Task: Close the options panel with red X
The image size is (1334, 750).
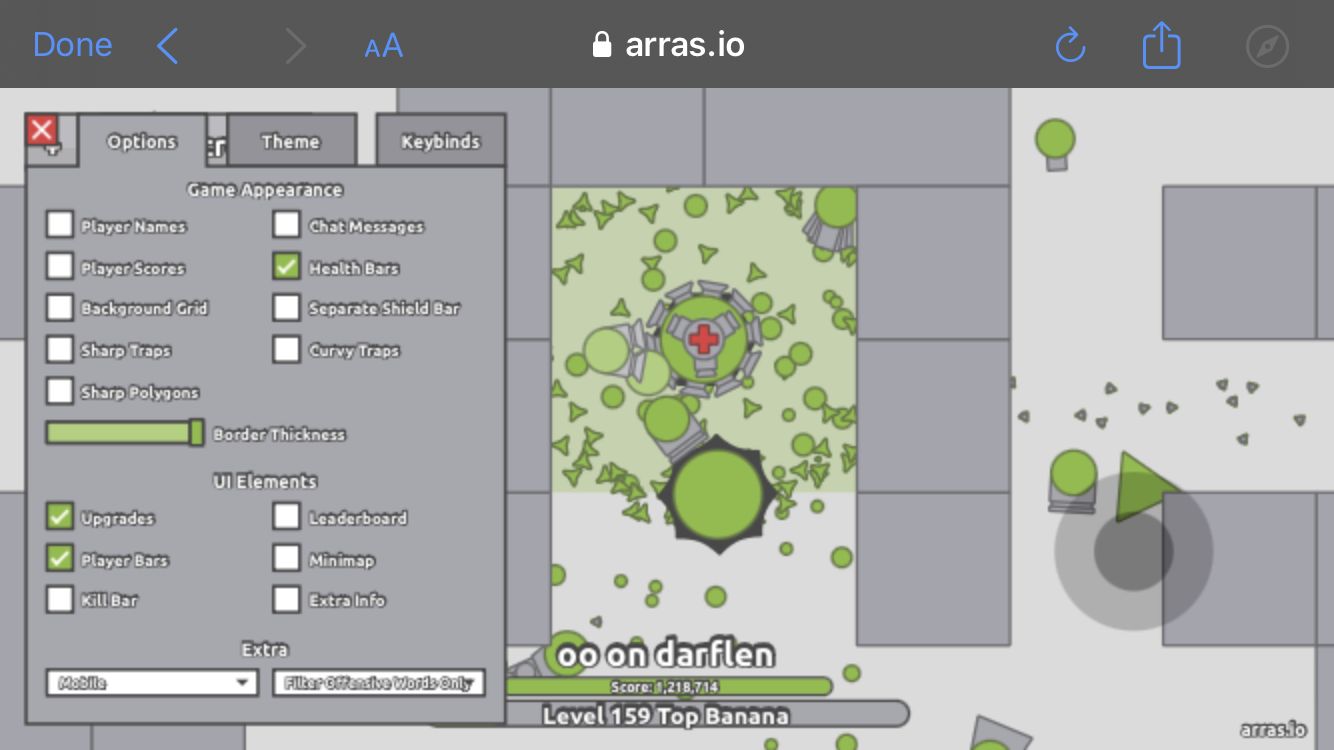Action: 41,129
